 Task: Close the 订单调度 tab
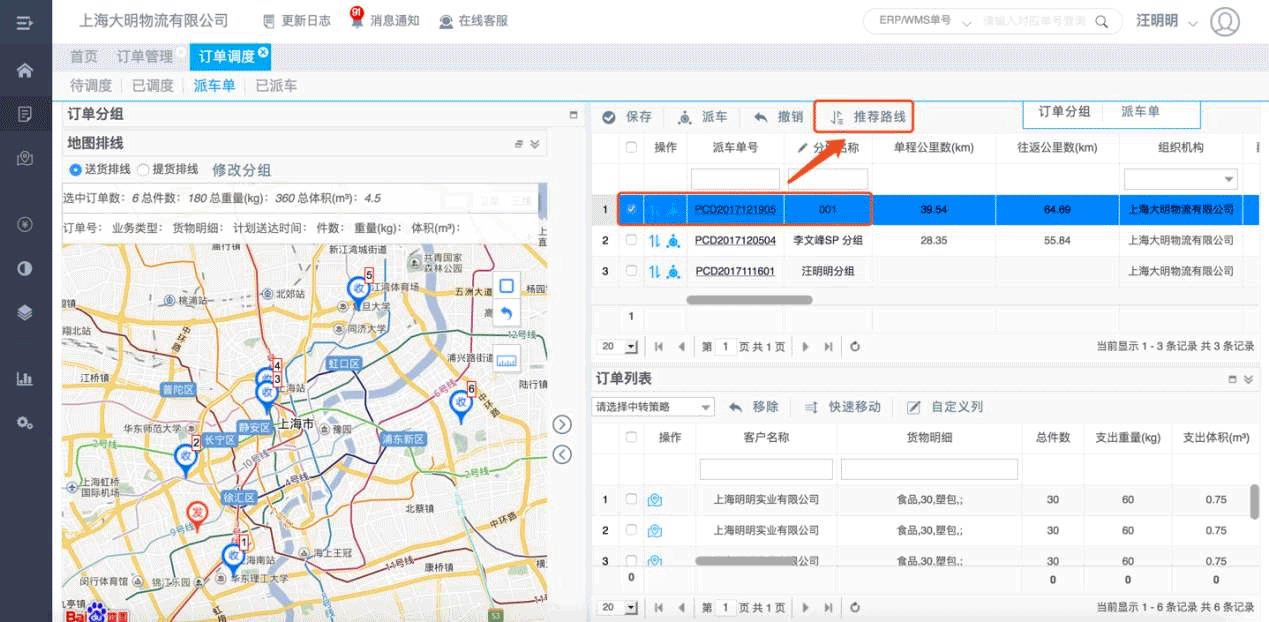click(263, 52)
